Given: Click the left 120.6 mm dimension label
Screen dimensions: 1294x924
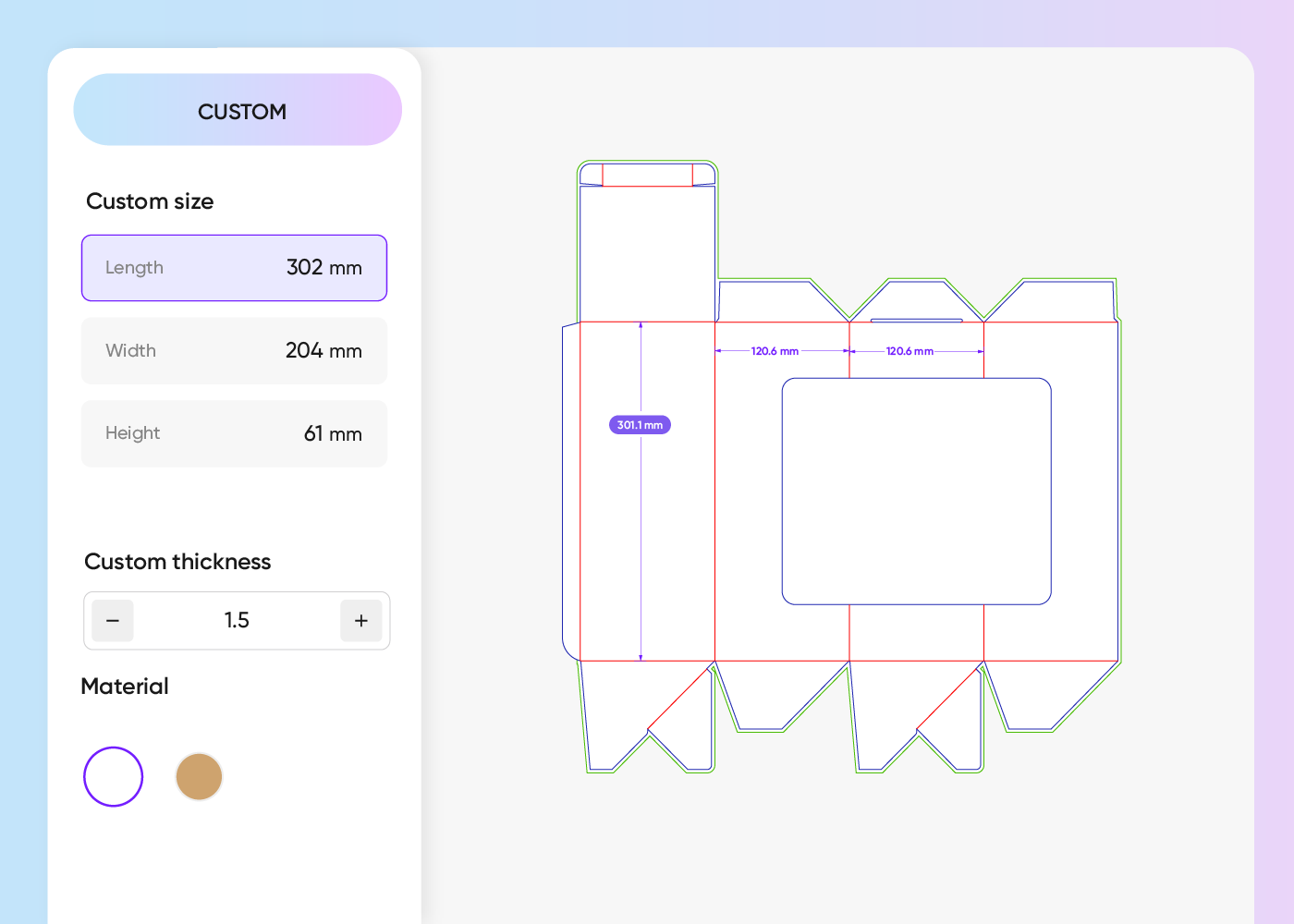Looking at the screenshot, I should [775, 352].
